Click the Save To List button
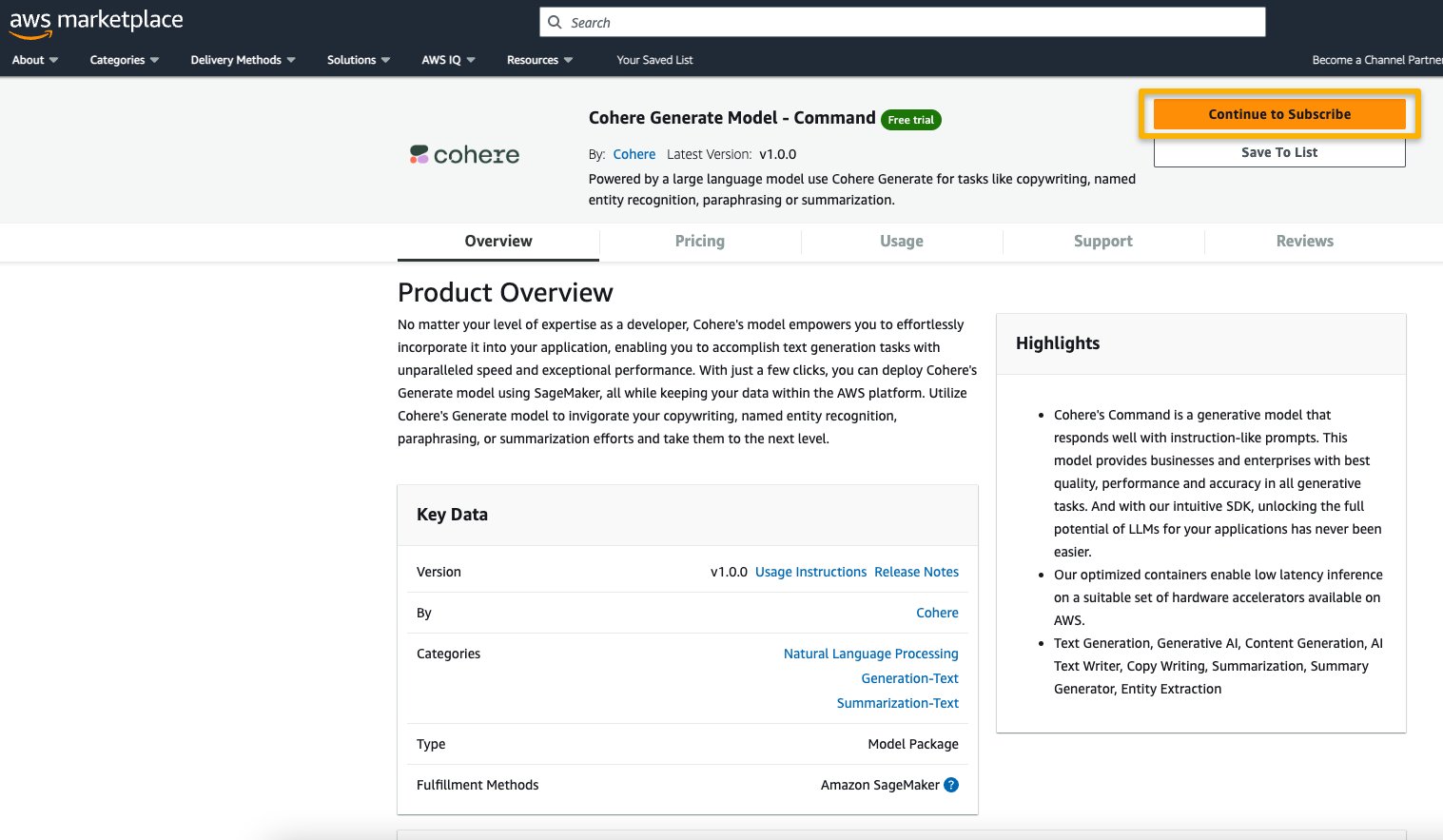The height and width of the screenshot is (840, 1443). coord(1279,152)
